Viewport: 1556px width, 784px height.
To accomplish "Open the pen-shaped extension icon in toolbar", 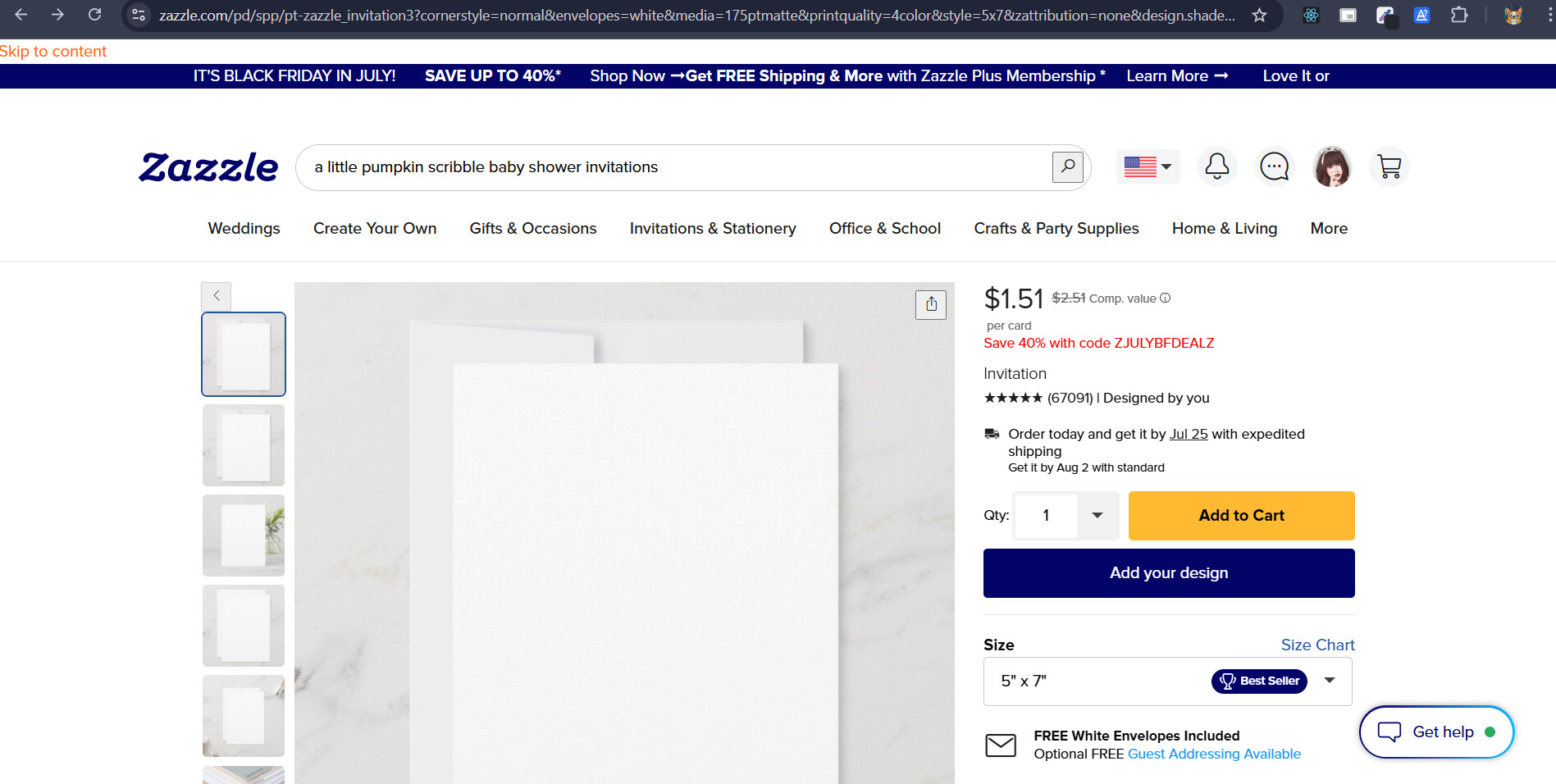I will pyautogui.click(x=1385, y=15).
